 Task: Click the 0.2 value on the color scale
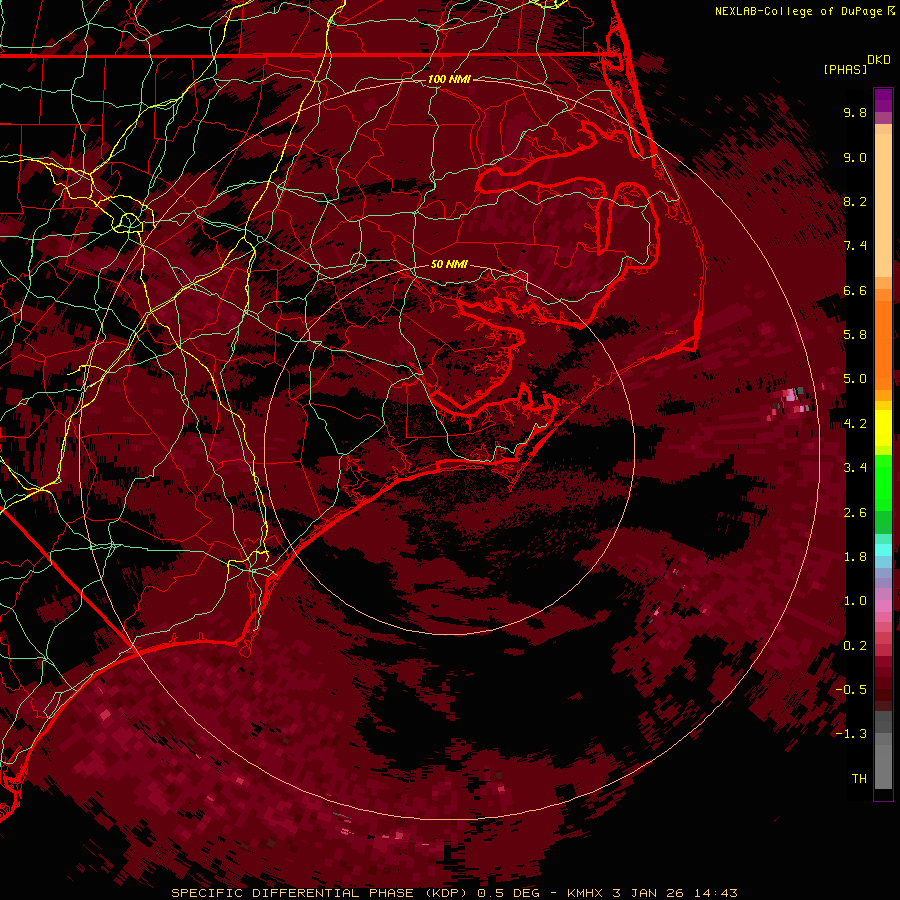pos(855,646)
